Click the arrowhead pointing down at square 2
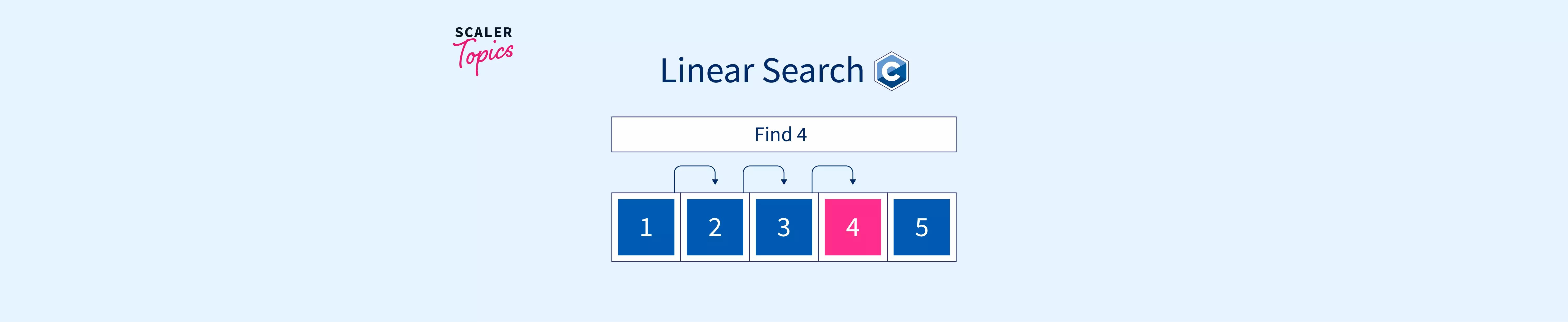This screenshot has height=322, width=1568. (x=715, y=182)
